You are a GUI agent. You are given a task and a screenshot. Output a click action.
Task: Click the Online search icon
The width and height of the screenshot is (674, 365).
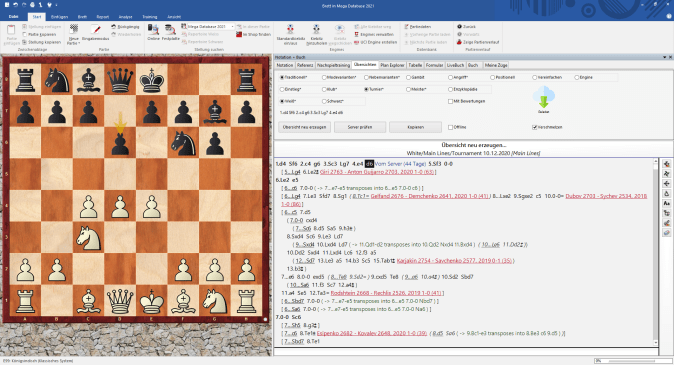coord(153,29)
